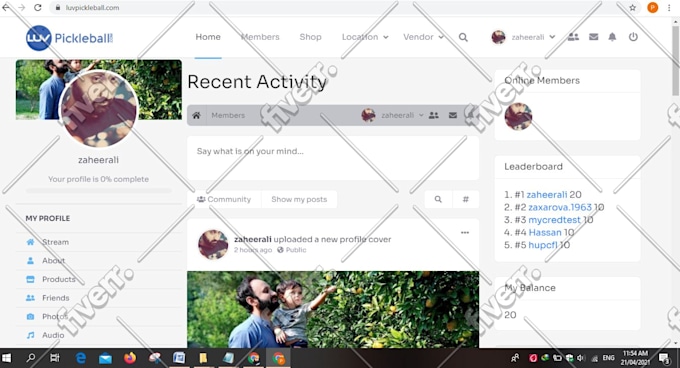Viewport: 680px width, 368px height.
Task: Click the post author avatar thumbnail
Action: 213,244
